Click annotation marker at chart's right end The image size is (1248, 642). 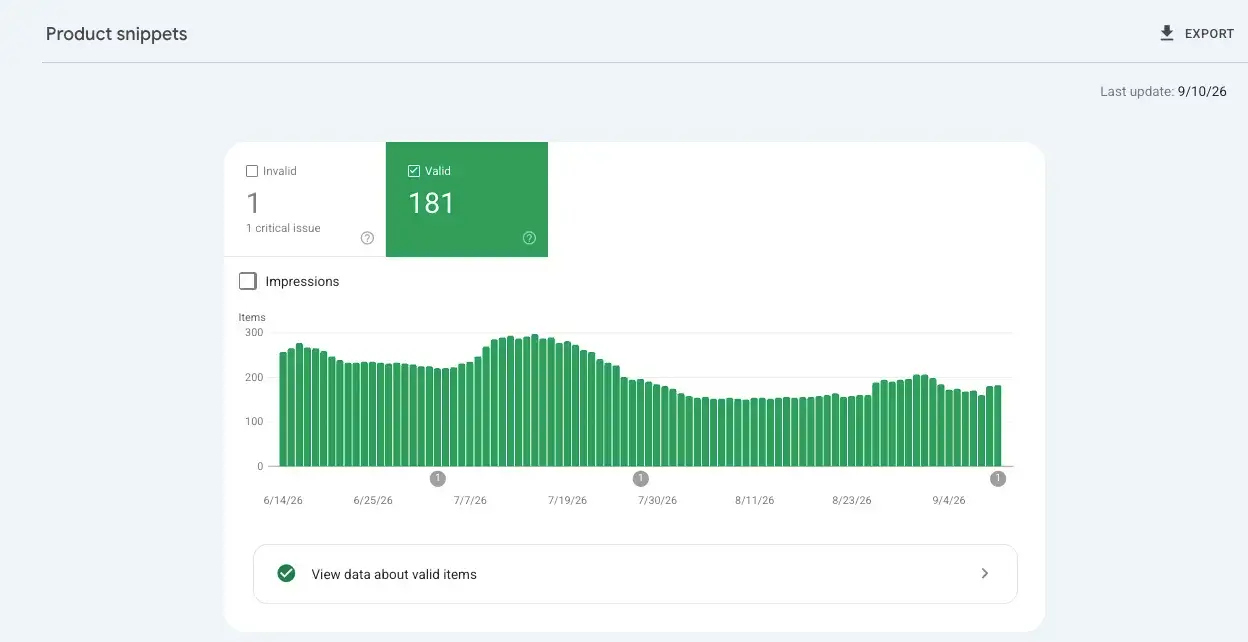[x=998, y=479]
